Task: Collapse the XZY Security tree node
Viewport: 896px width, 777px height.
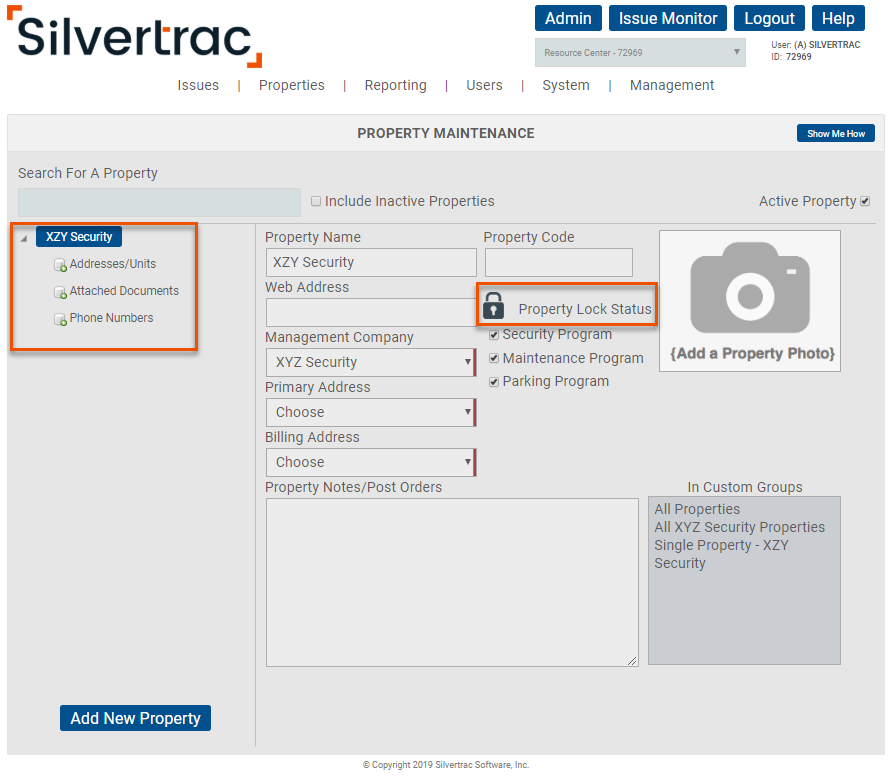Action: tap(24, 238)
